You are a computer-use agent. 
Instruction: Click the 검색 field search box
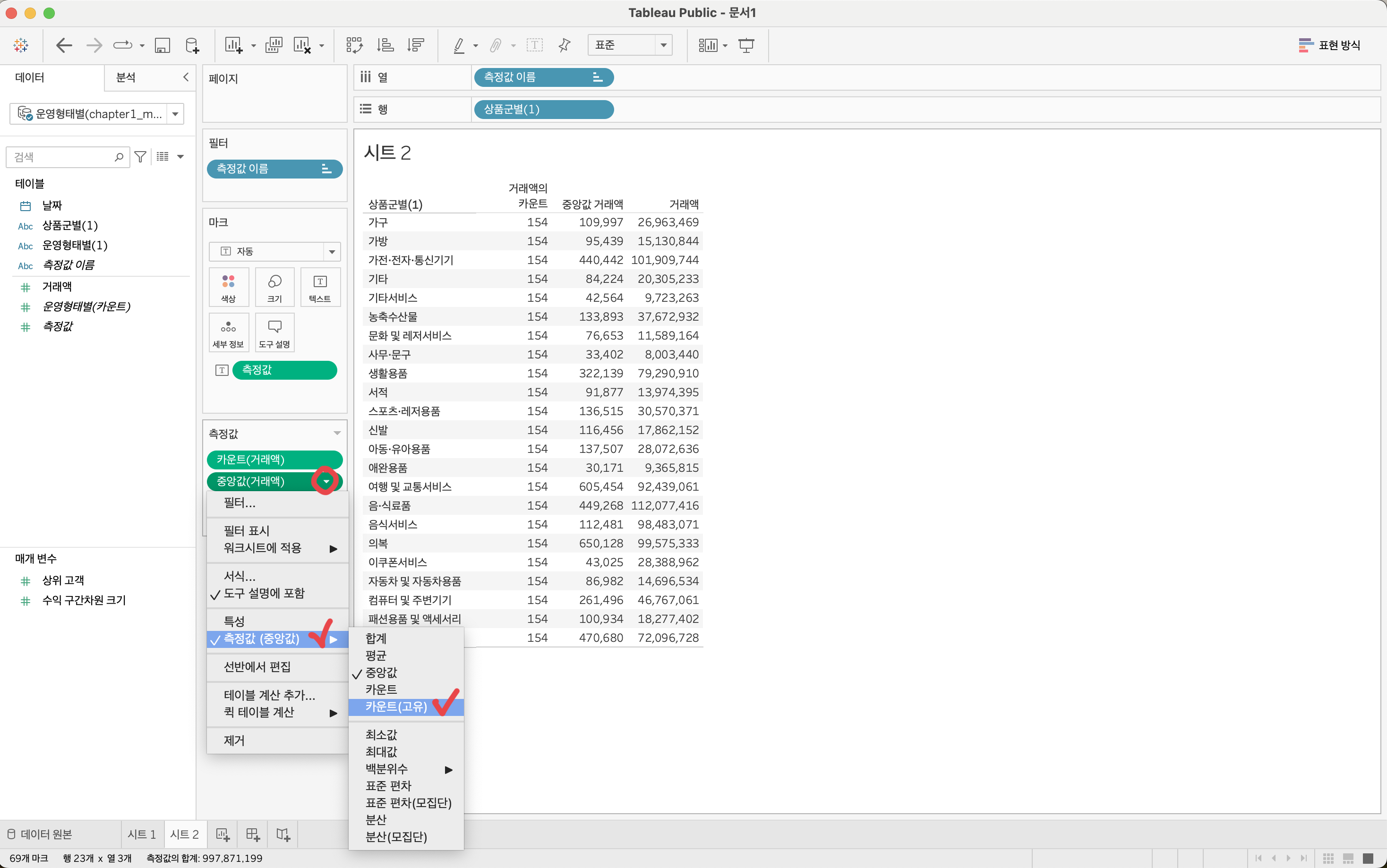tap(63, 157)
